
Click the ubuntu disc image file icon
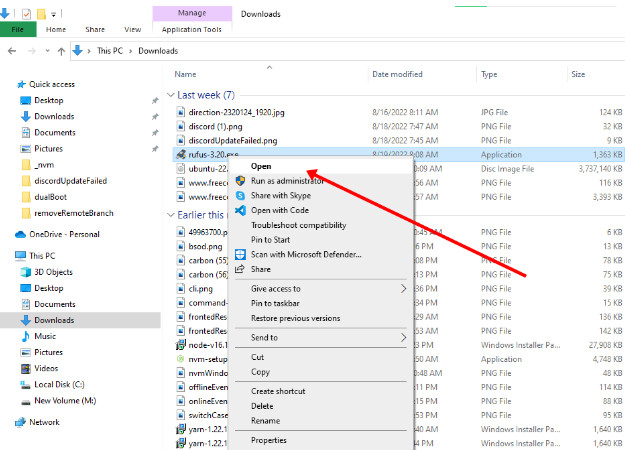coord(181,169)
